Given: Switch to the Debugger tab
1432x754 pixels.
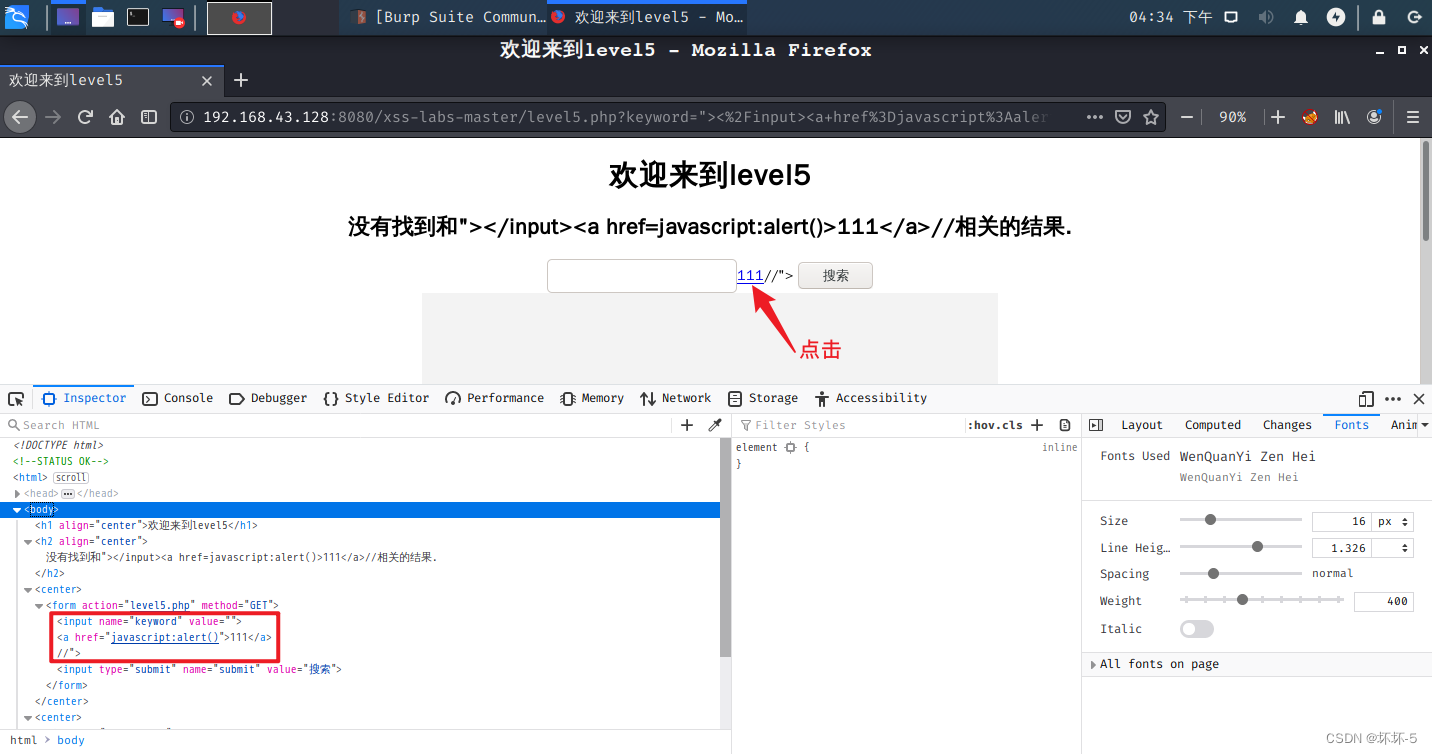Looking at the screenshot, I should coord(268,398).
